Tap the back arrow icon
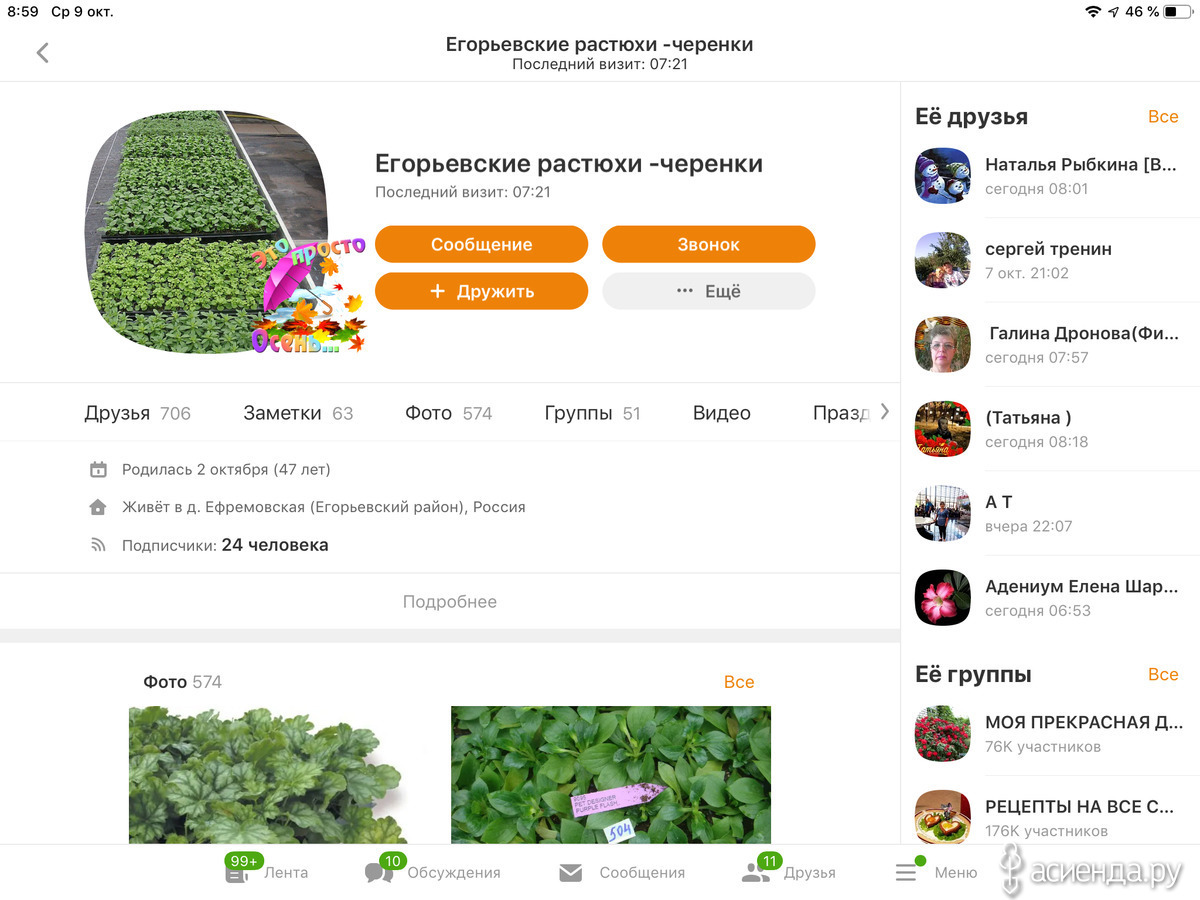The width and height of the screenshot is (1200, 900). click(x=42, y=53)
